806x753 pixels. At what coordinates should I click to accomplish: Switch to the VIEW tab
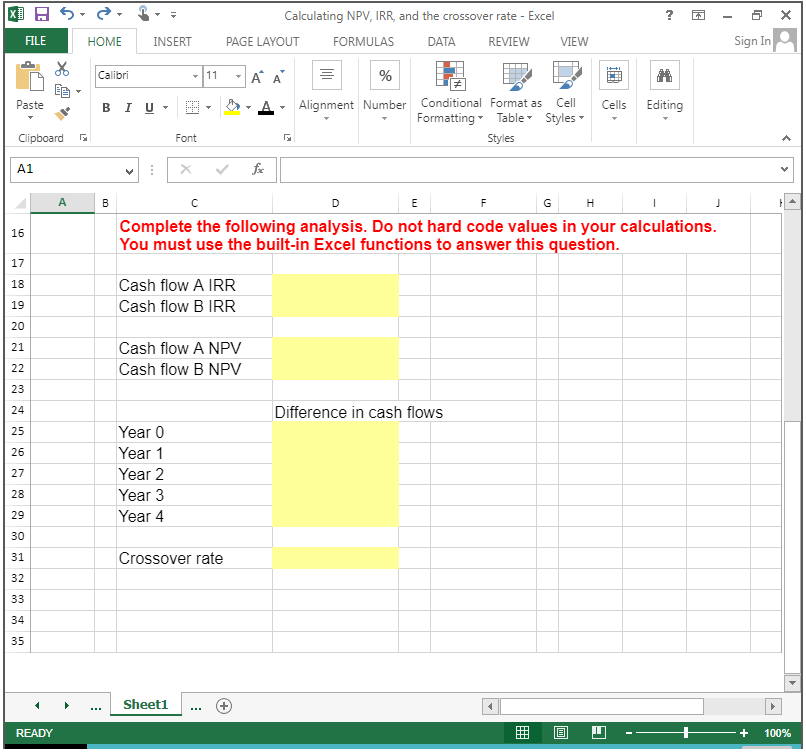(x=574, y=42)
